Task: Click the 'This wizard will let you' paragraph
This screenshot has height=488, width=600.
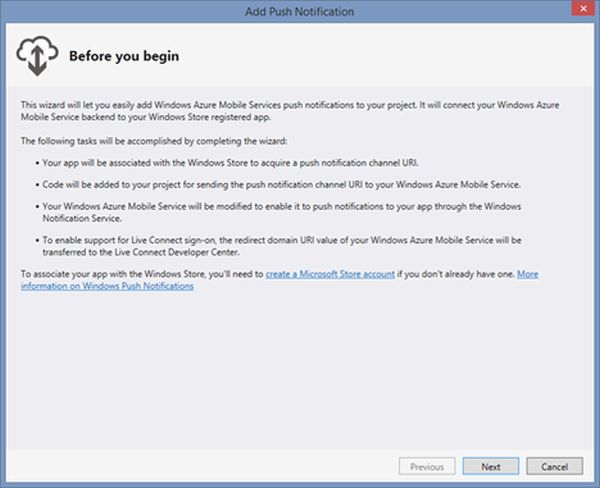Action: click(x=290, y=111)
